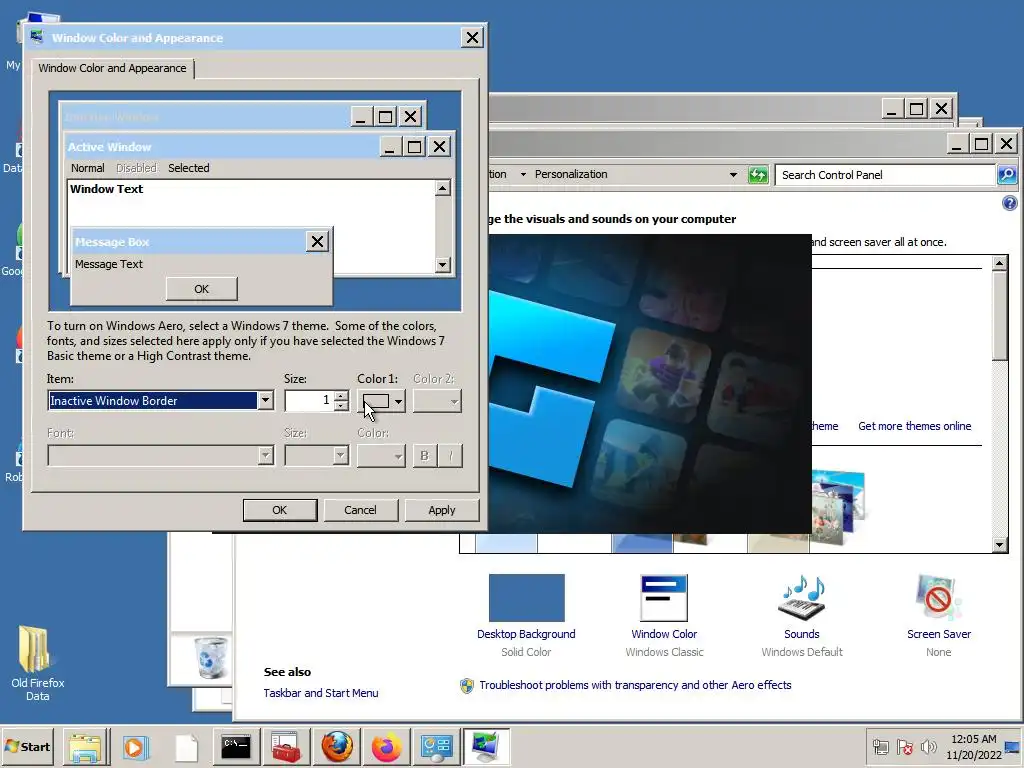Launch the old Firefox globe icon
The image size is (1024, 768).
(x=337, y=747)
